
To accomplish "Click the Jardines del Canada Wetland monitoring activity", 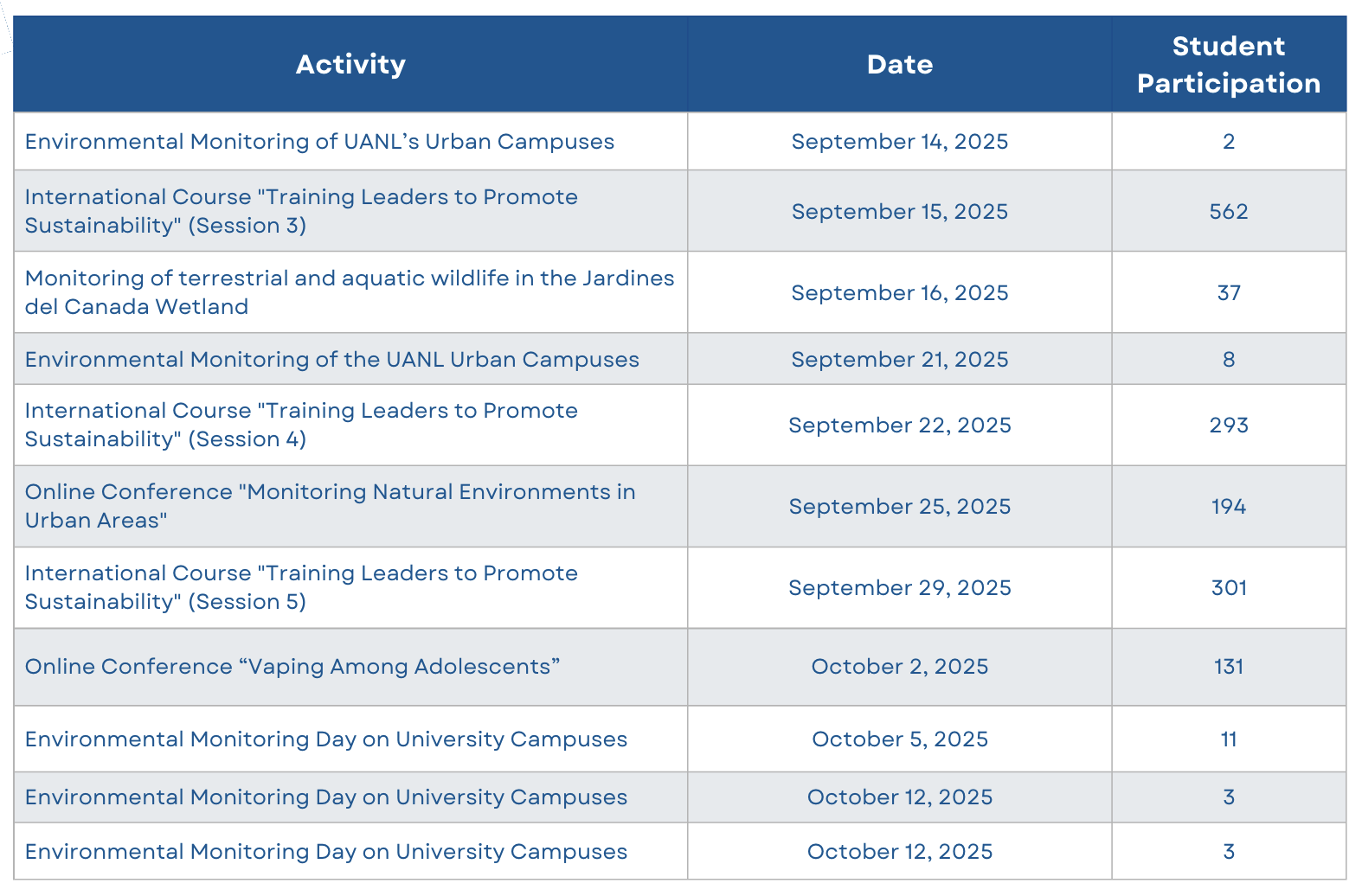I will pos(350,292).
